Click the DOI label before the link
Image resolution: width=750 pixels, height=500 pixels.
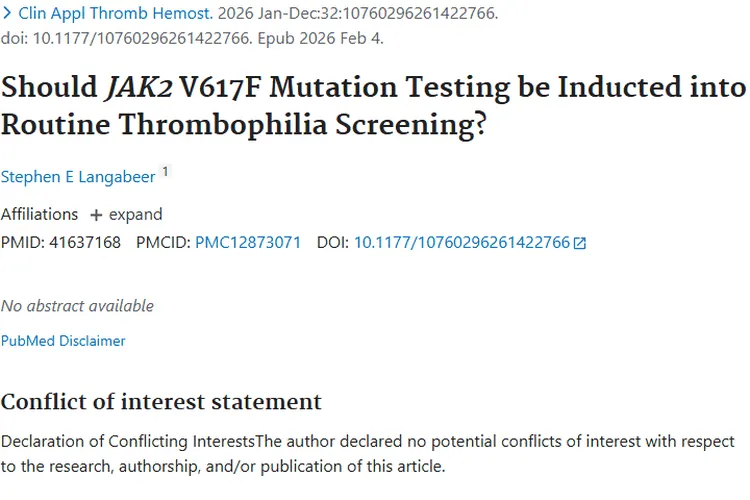(x=333, y=242)
